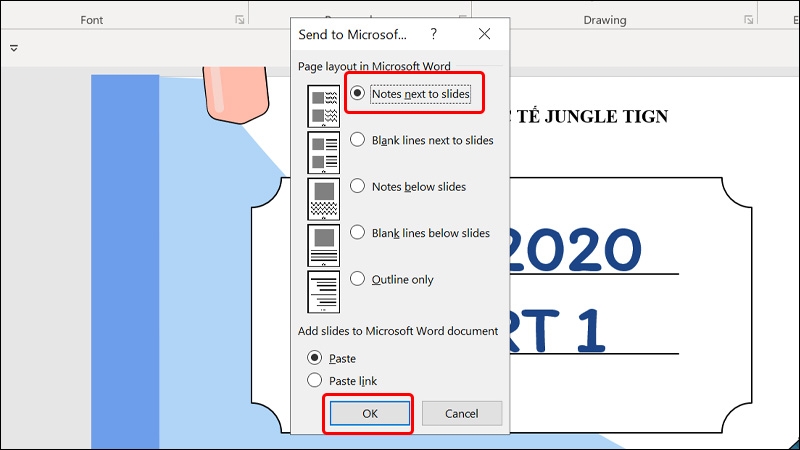Click the '2020' text on the slide
This screenshot has height=450, width=800.
576,249
